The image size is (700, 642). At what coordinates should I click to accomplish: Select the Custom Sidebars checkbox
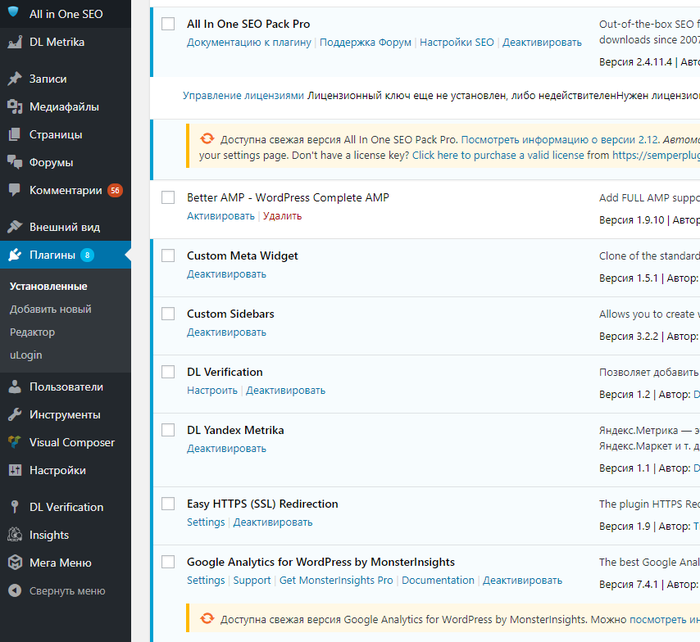pos(168,314)
